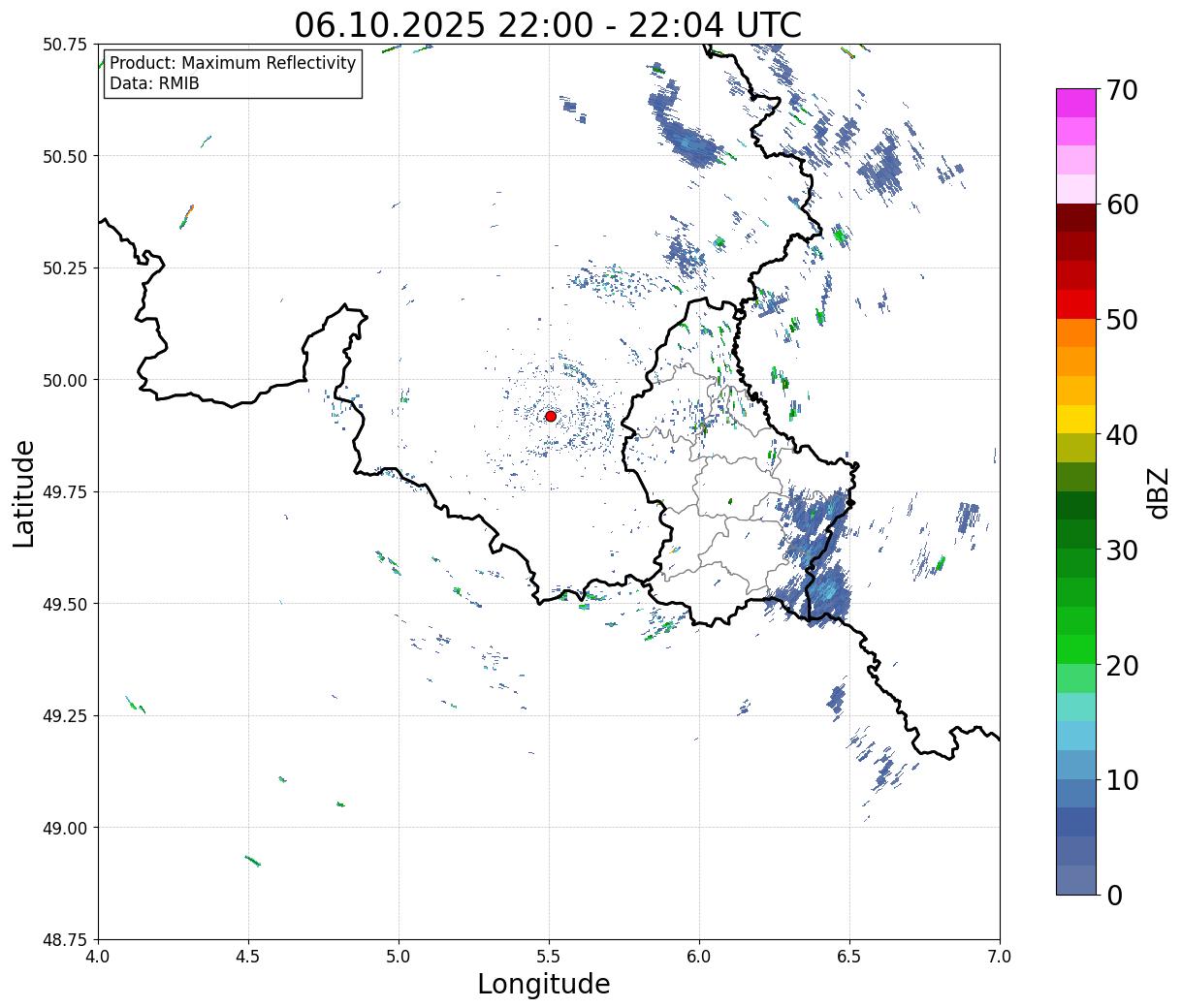Click the latitude tick label 50.75
Screen dimensions: 1182x1008
click(64, 45)
